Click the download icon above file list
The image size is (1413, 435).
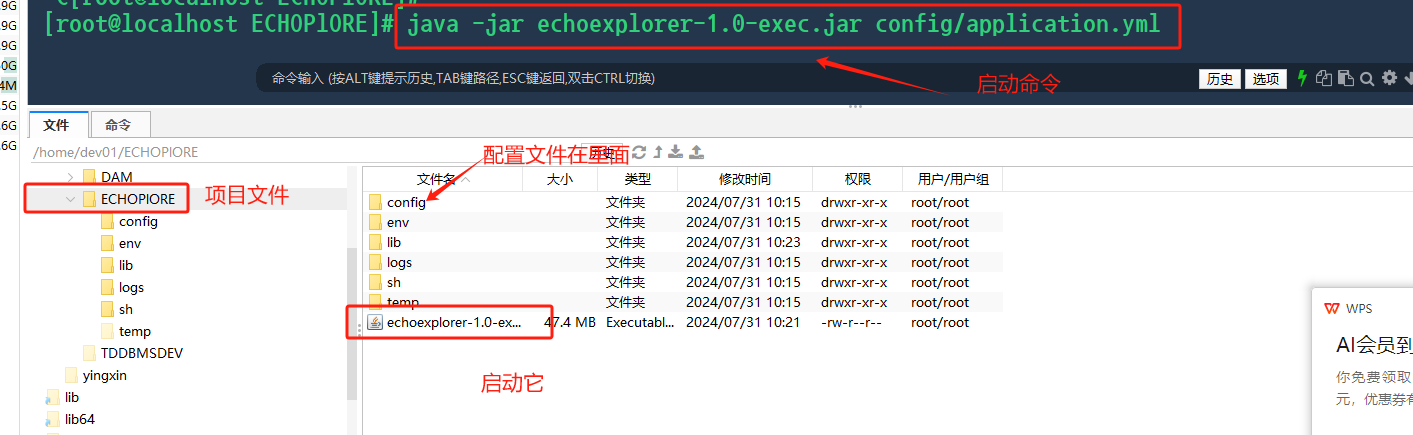click(x=676, y=152)
